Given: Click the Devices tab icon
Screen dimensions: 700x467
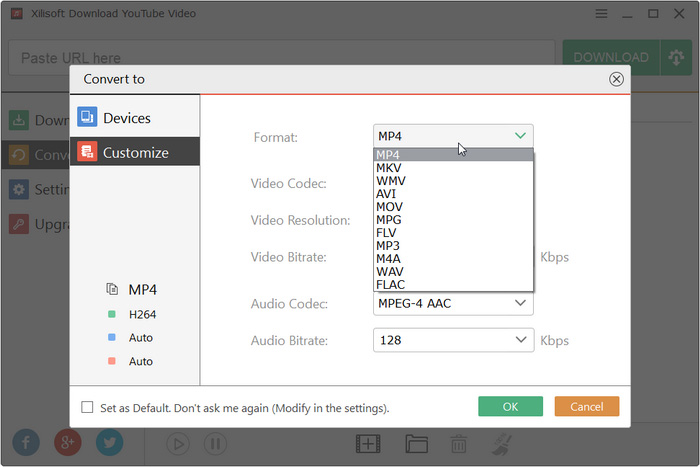Looking at the screenshot, I should point(87,117).
